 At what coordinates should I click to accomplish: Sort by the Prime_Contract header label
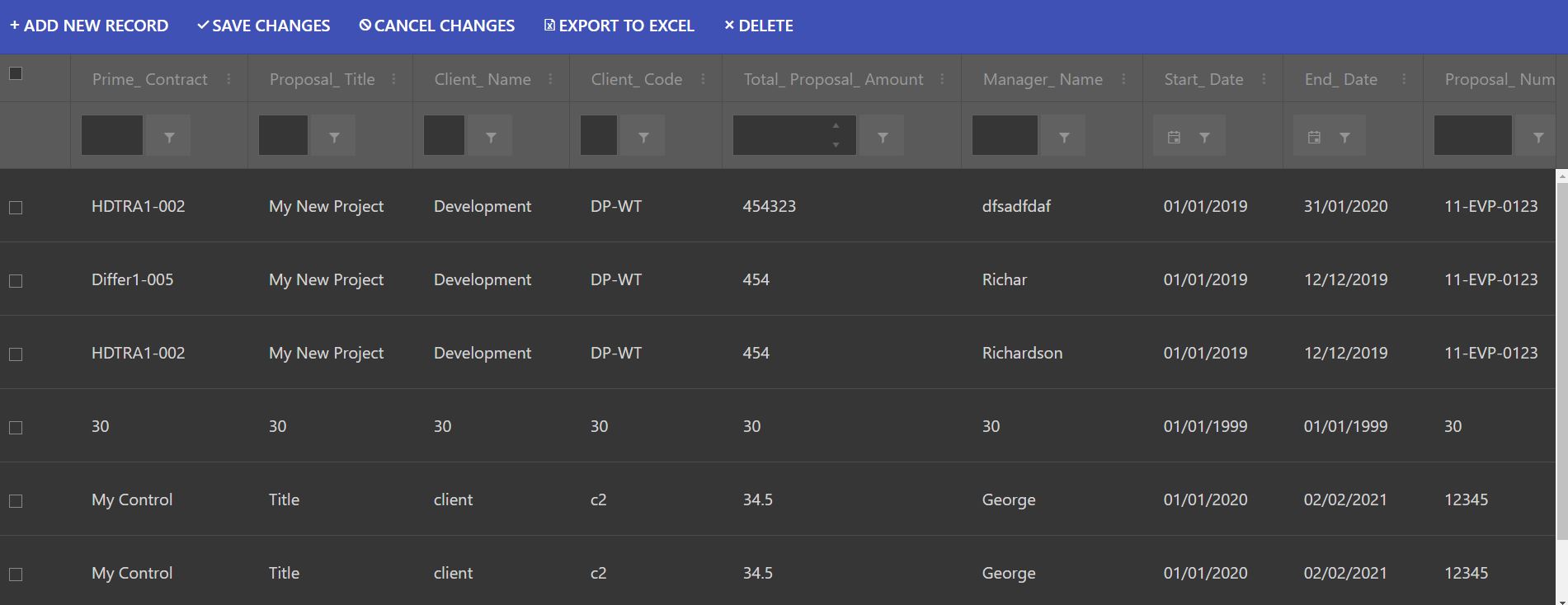[x=149, y=79]
